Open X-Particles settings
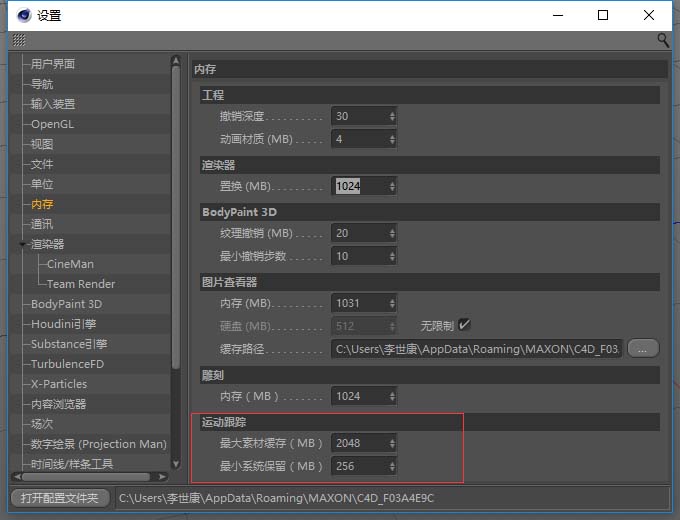 (x=59, y=384)
